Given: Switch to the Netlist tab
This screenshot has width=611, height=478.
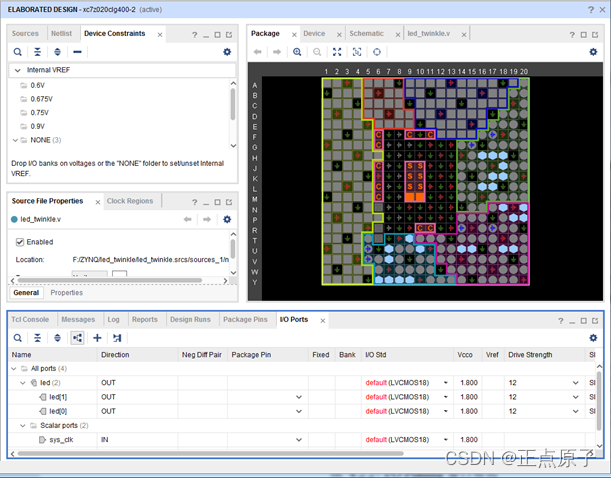Looking at the screenshot, I should coord(62,34).
